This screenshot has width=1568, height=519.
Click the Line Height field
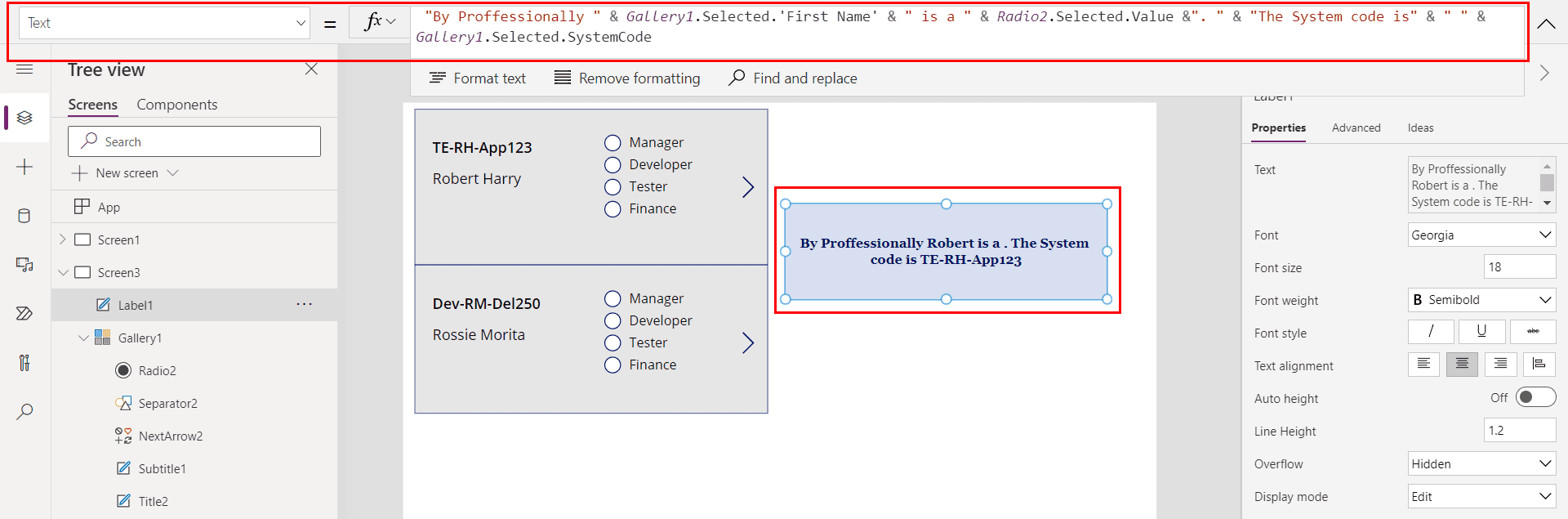(1520, 431)
